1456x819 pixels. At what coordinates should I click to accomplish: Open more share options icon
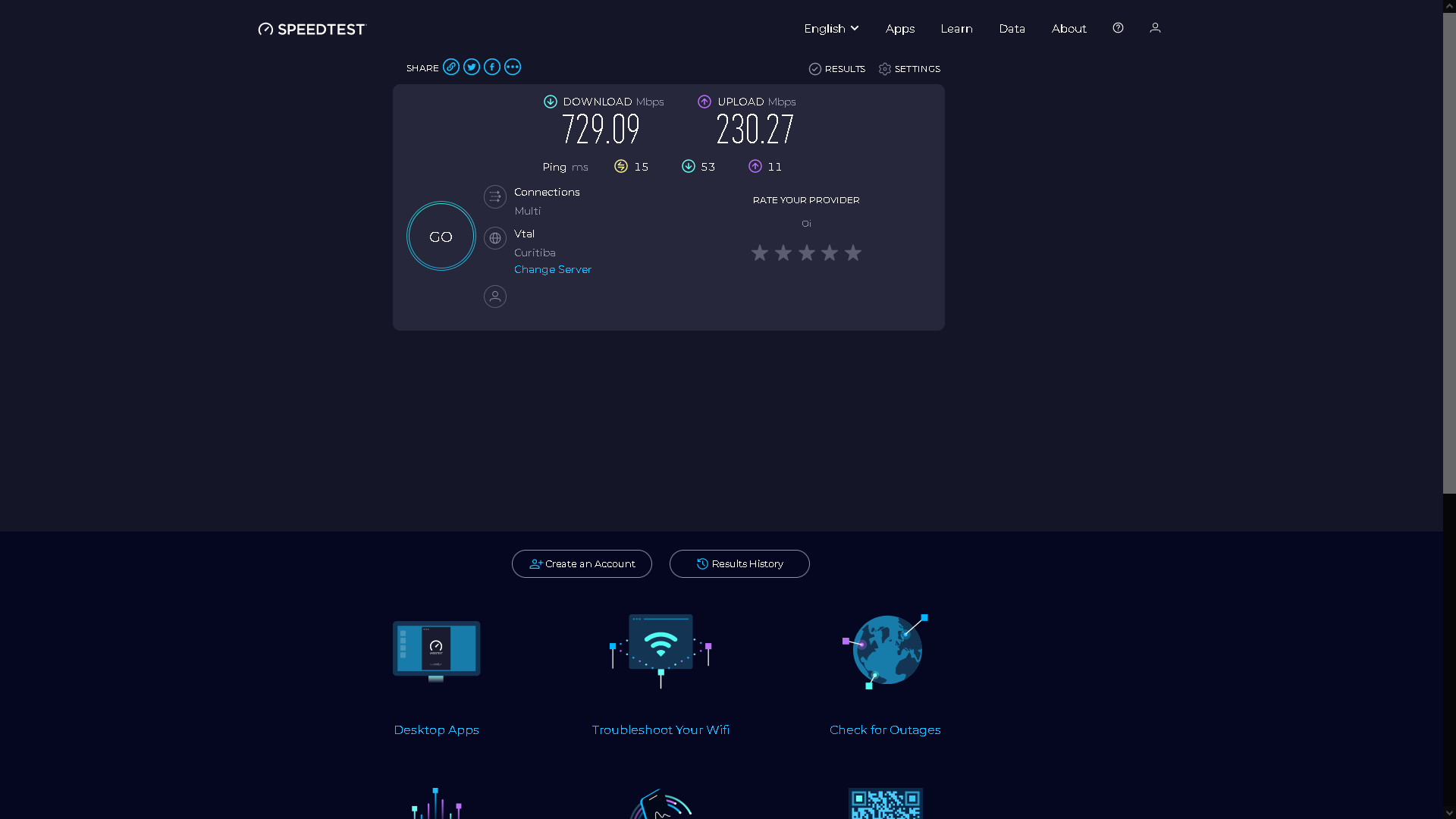coord(513,67)
